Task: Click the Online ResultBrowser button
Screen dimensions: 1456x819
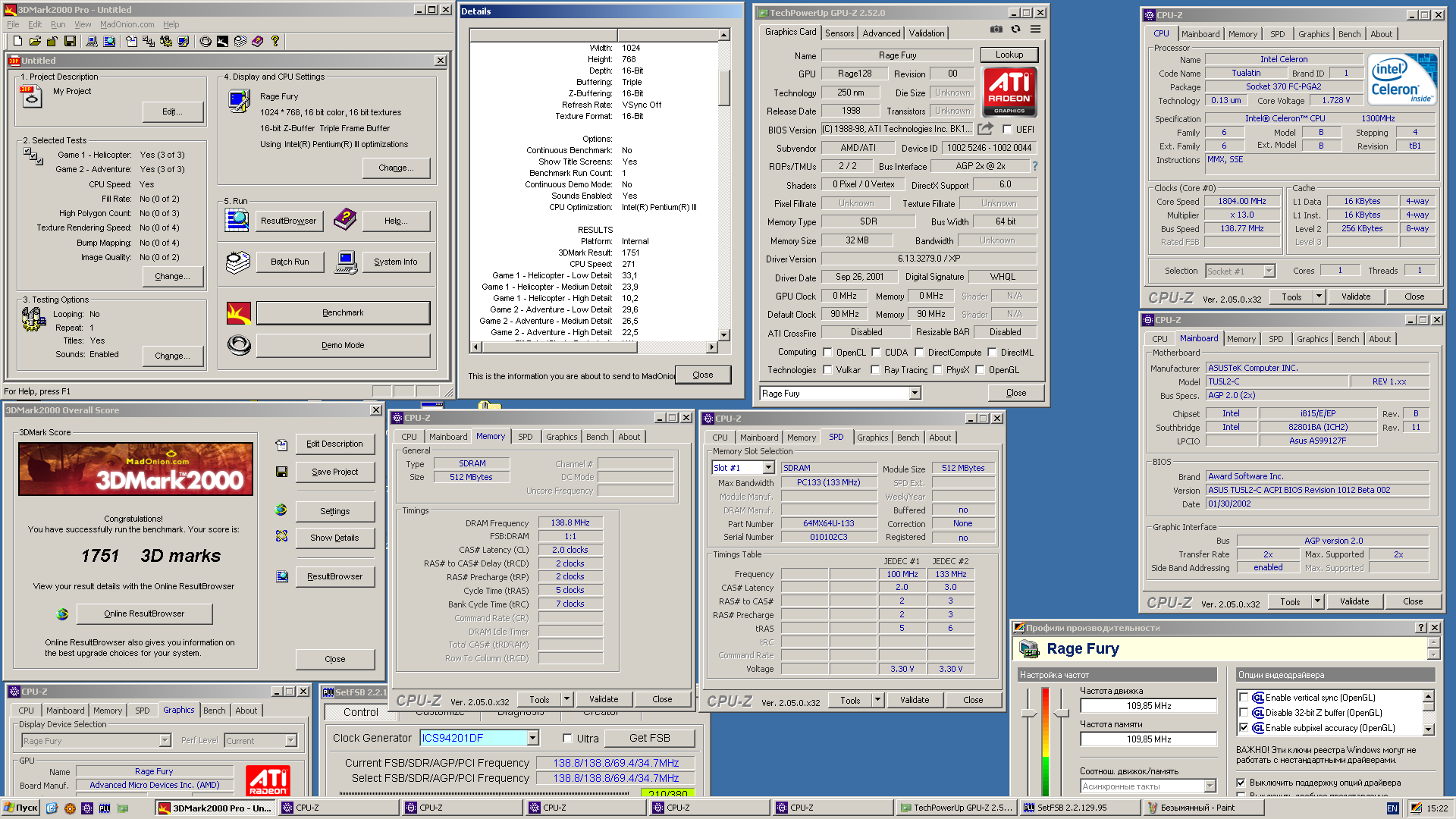Action: coord(144,613)
